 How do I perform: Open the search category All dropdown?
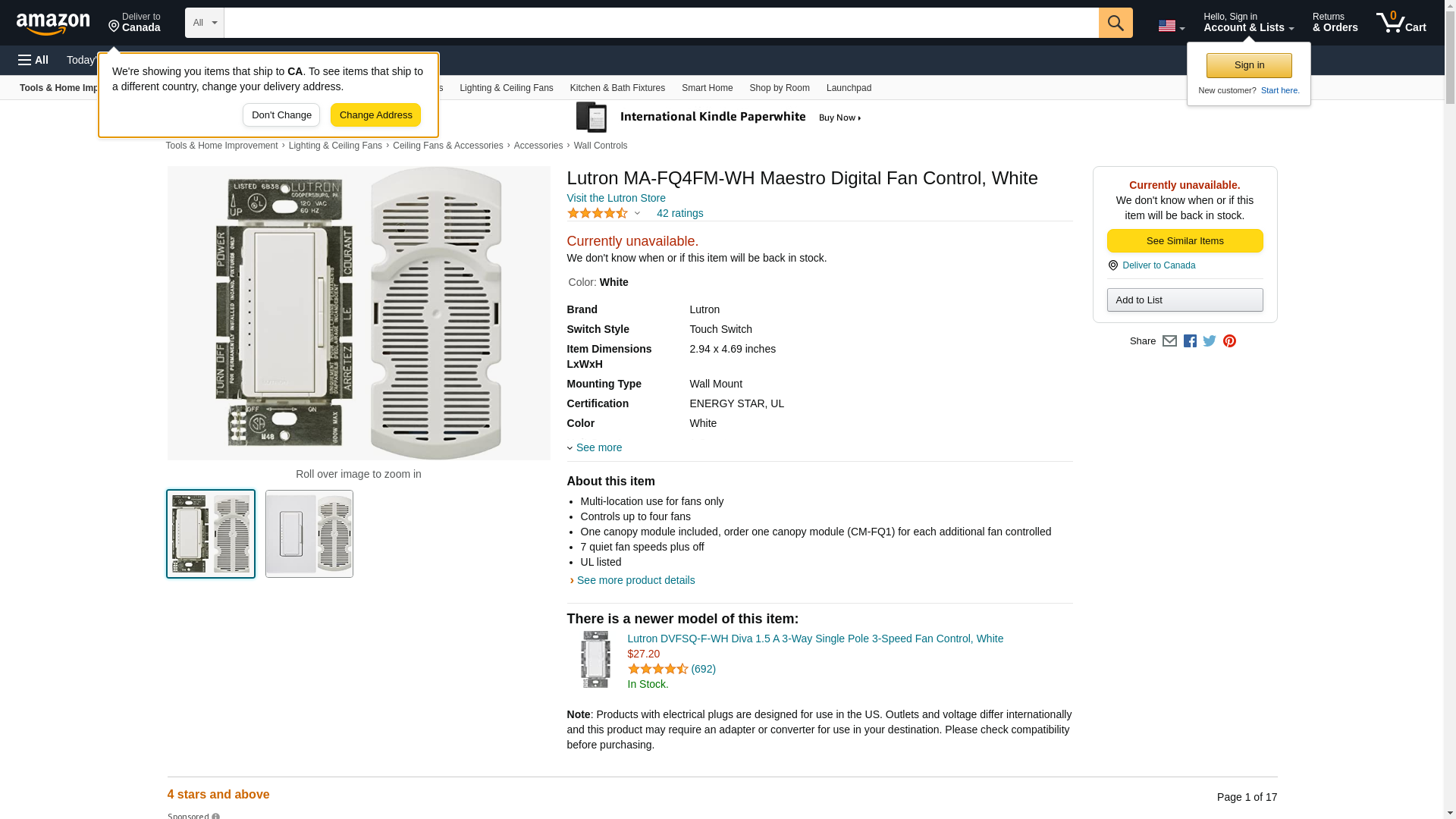[204, 23]
